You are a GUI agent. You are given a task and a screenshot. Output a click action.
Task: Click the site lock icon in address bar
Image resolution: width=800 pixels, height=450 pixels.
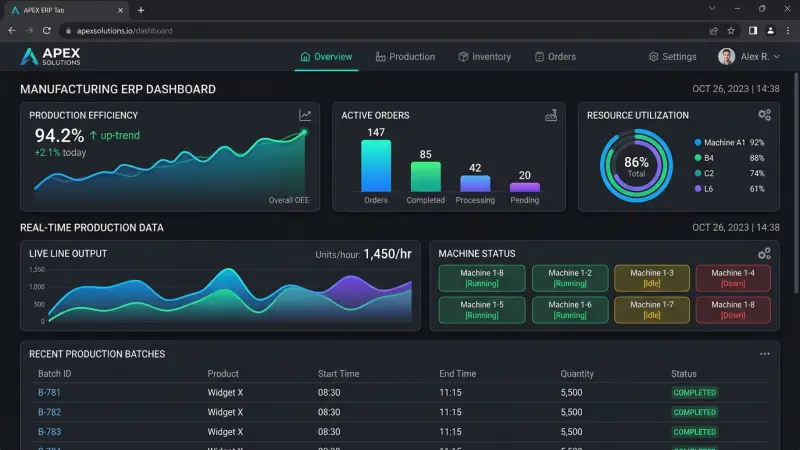(x=68, y=31)
